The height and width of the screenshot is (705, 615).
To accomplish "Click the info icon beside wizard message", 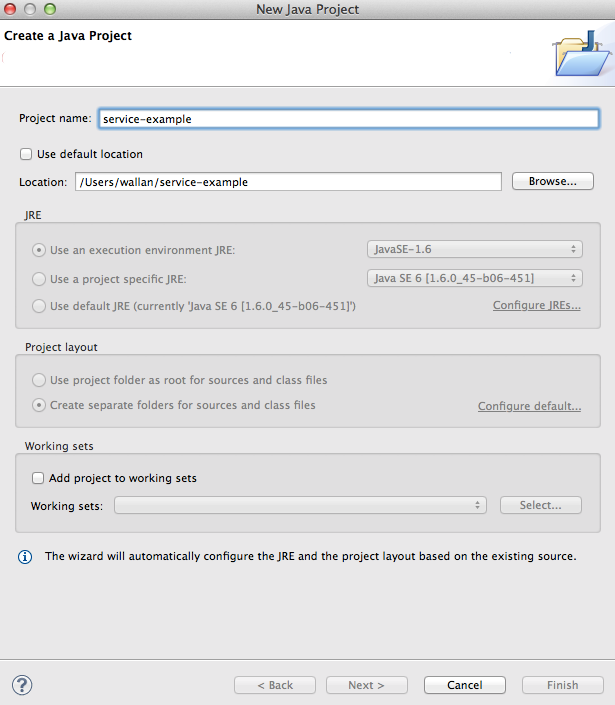I will point(26,556).
